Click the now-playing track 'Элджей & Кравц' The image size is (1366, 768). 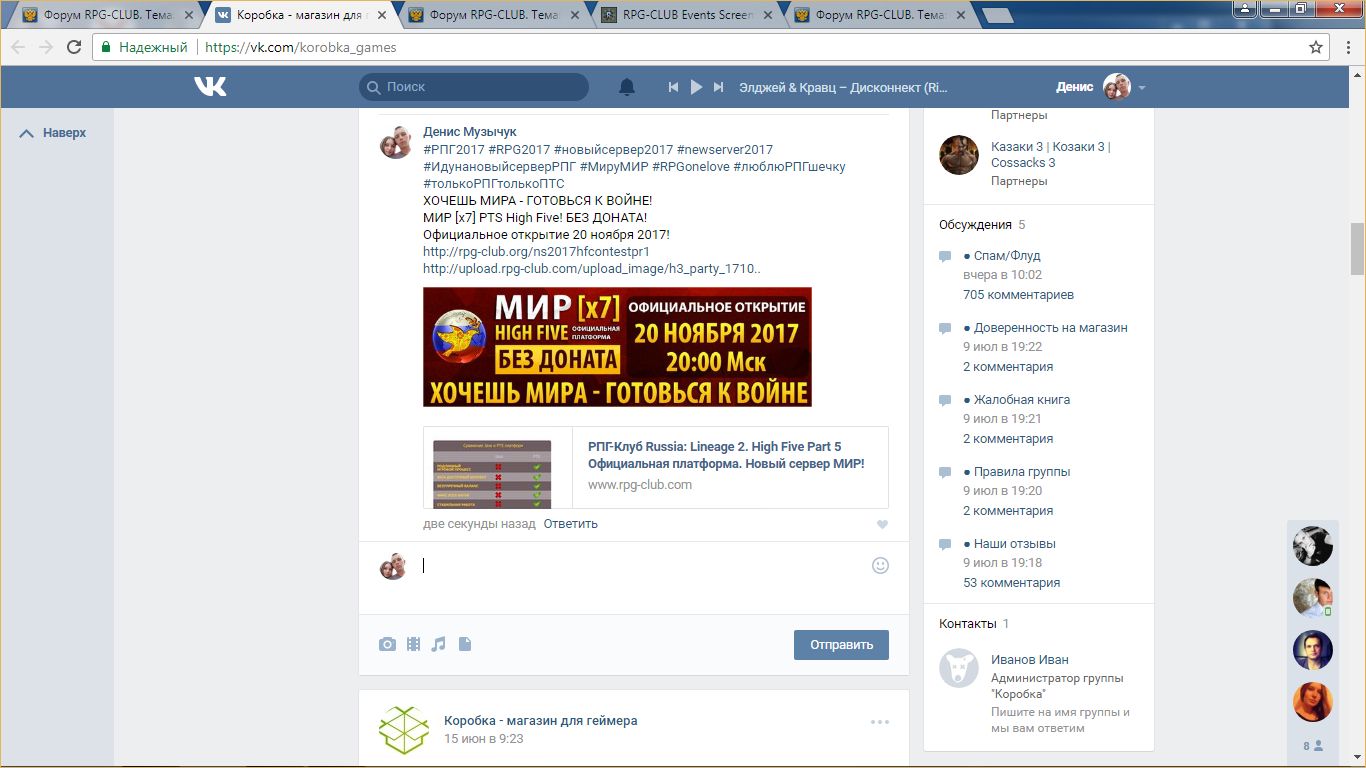[x=843, y=87]
